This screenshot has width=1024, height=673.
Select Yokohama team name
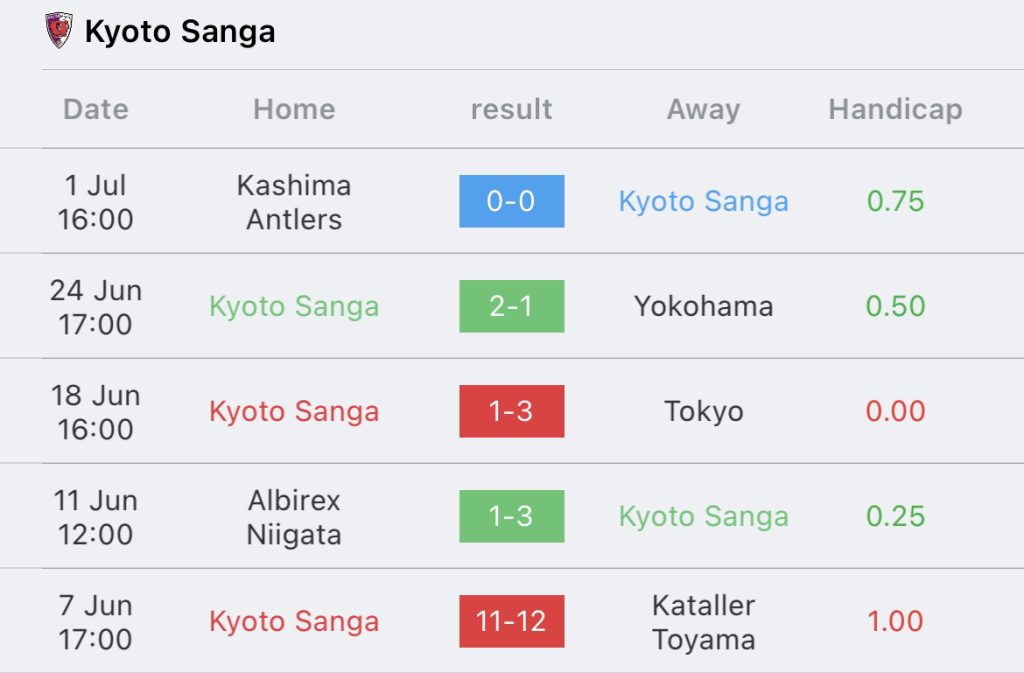(703, 306)
